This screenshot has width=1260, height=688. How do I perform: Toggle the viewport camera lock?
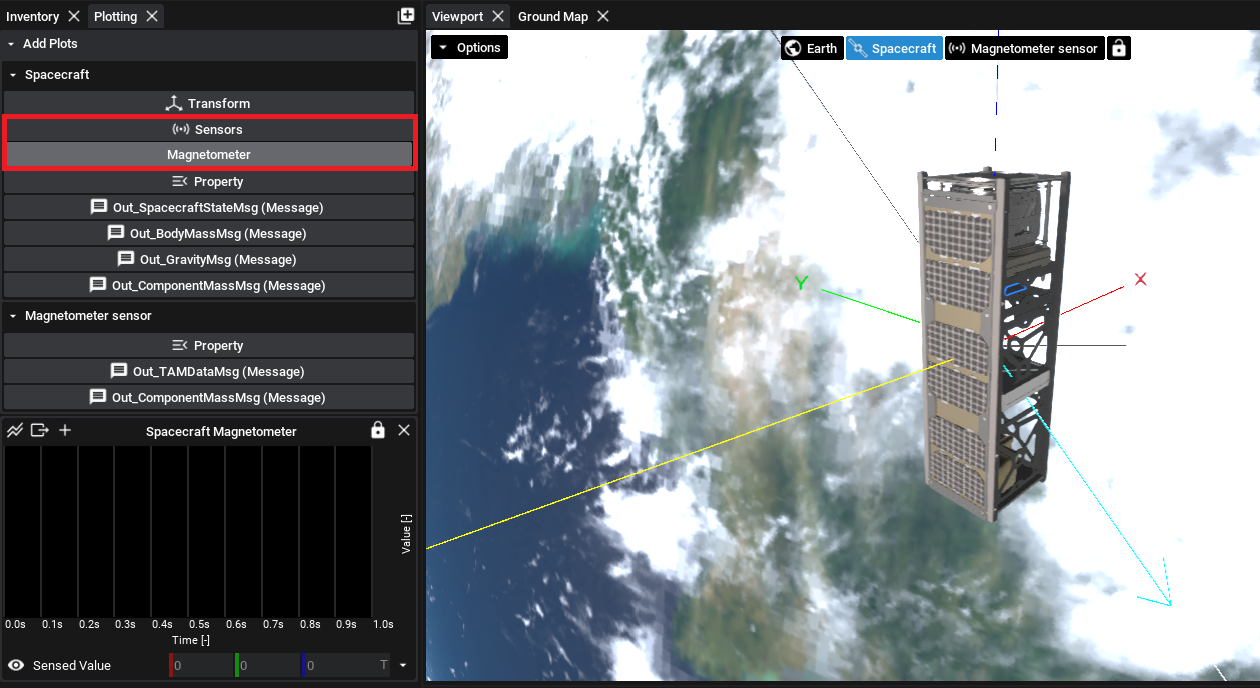tap(1119, 48)
